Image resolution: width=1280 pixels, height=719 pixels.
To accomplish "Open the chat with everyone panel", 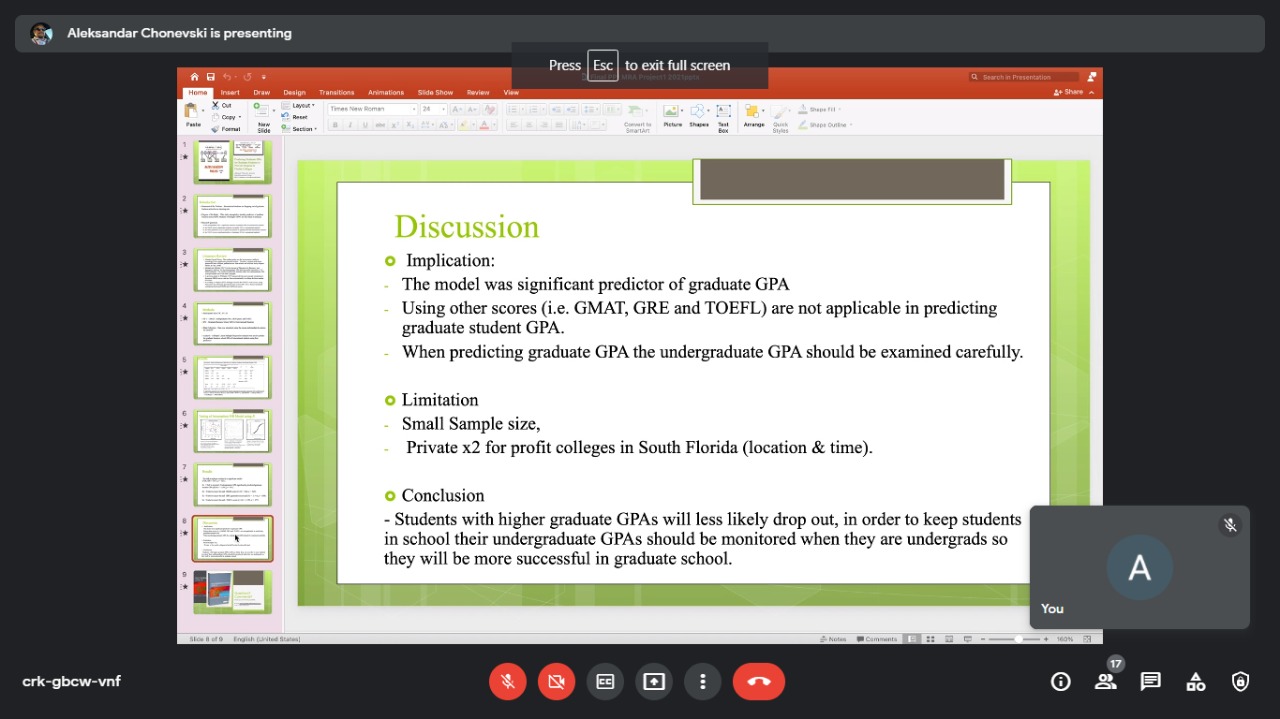I will click(x=1151, y=682).
